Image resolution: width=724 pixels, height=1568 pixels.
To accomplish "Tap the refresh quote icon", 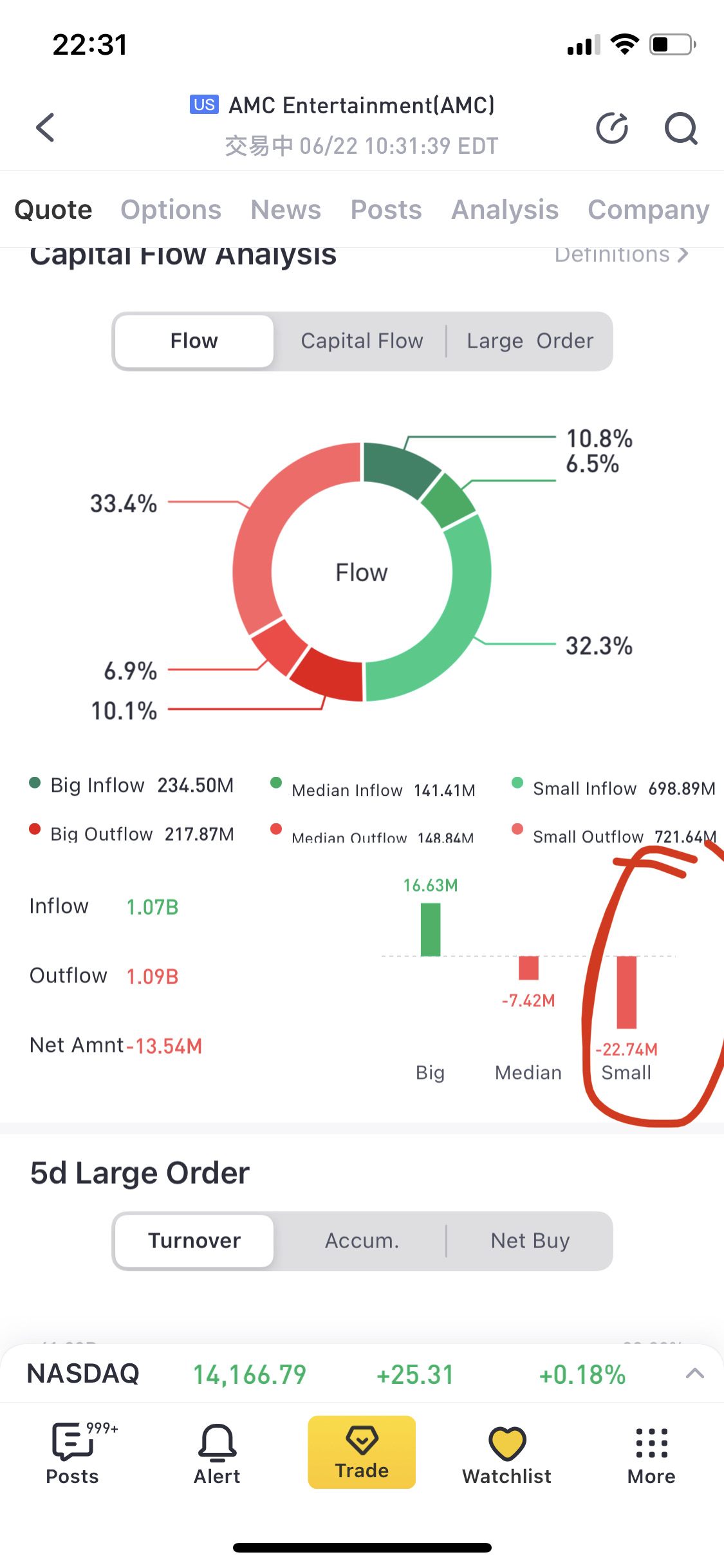I will pos(611,128).
